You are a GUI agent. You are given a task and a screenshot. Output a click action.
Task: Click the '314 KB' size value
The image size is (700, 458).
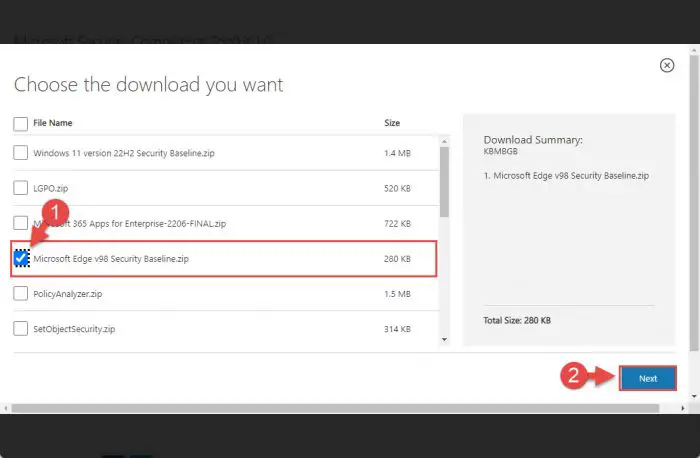(x=397, y=329)
